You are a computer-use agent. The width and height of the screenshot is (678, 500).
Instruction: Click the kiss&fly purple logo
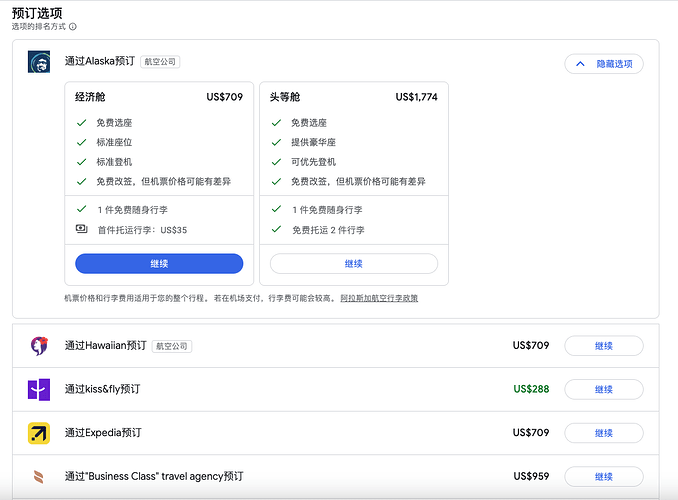[39, 389]
